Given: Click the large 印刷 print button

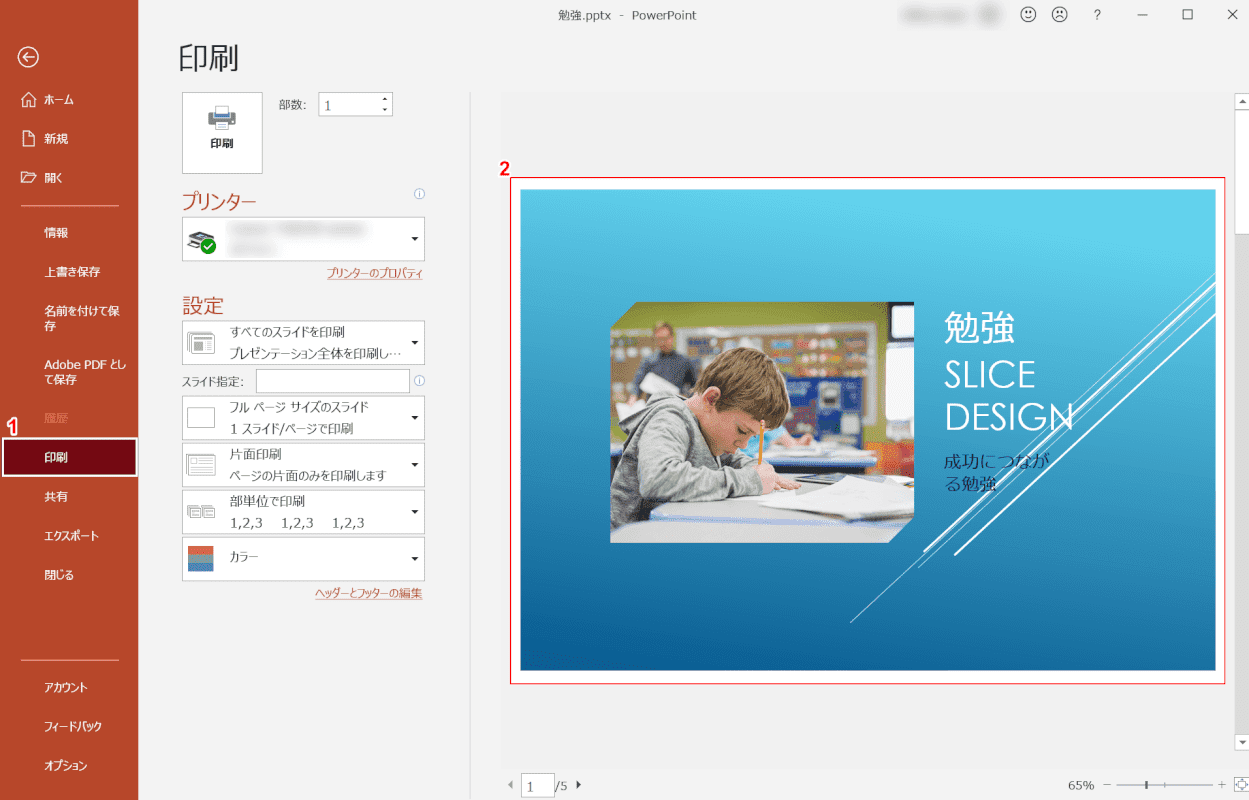Looking at the screenshot, I should [222, 133].
